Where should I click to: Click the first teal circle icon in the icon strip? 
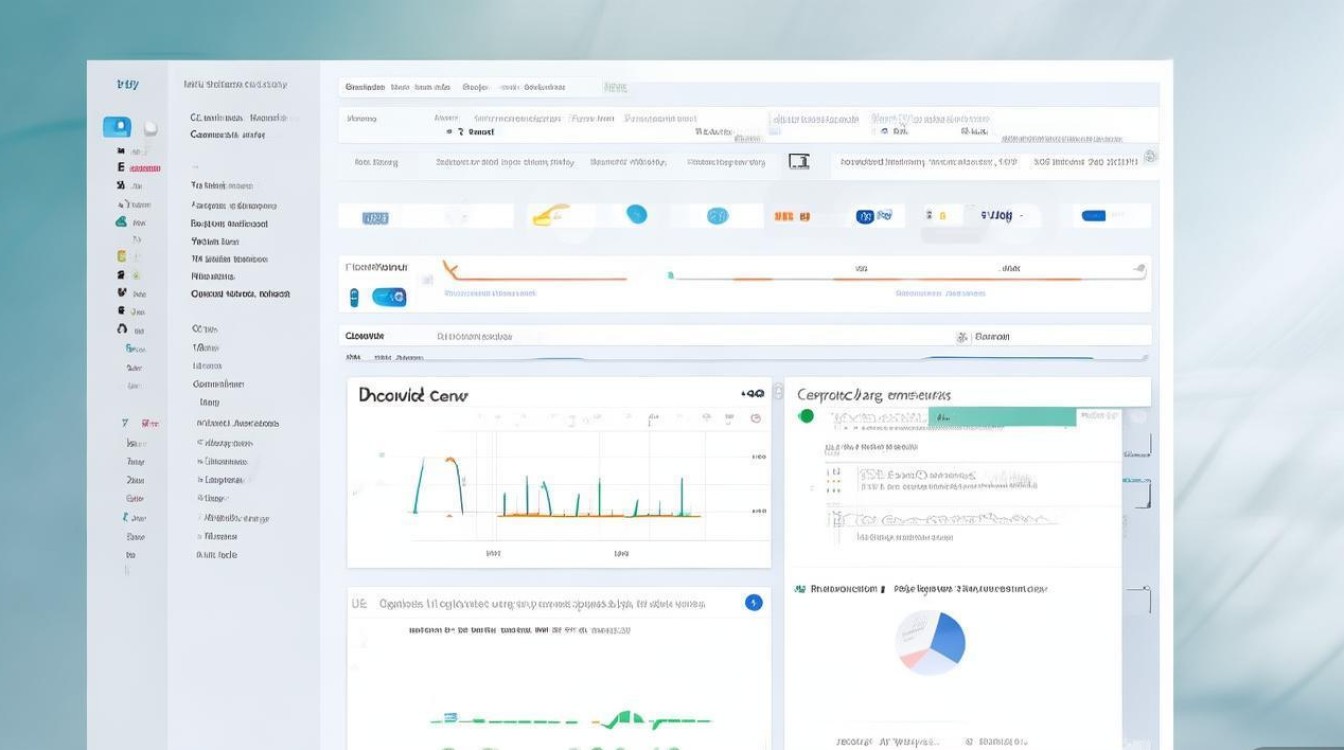coord(636,214)
